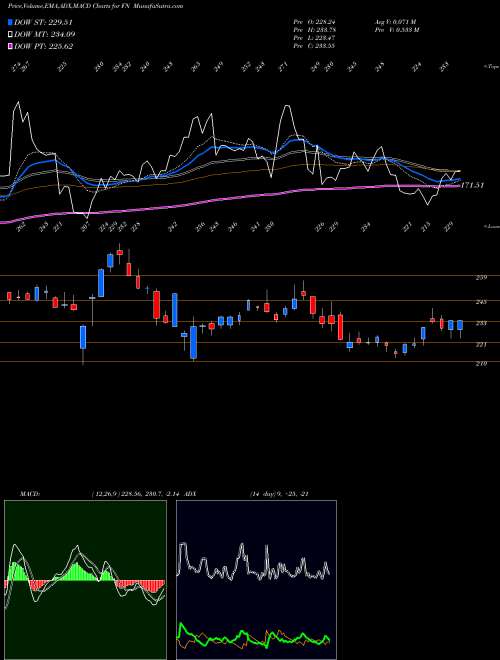Click the 'Pre H: 233.78' high value
Screen dimensions: 500x660
click(314, 29)
